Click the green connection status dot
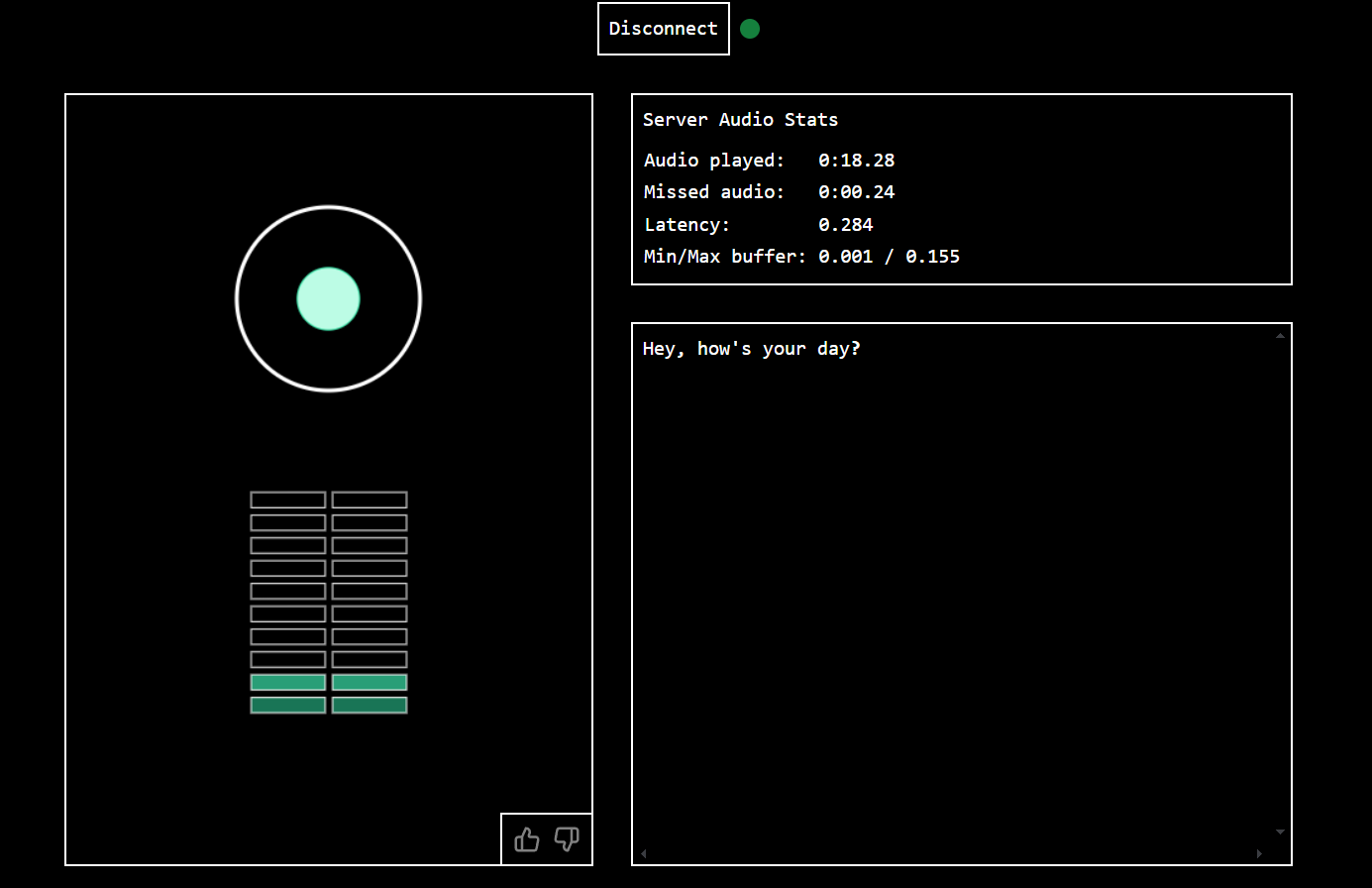The image size is (1372, 888). pos(750,29)
